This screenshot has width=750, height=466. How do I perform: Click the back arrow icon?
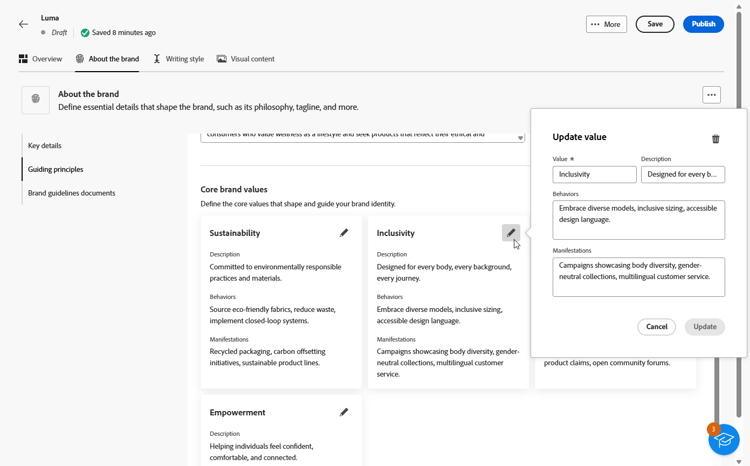click(x=24, y=24)
